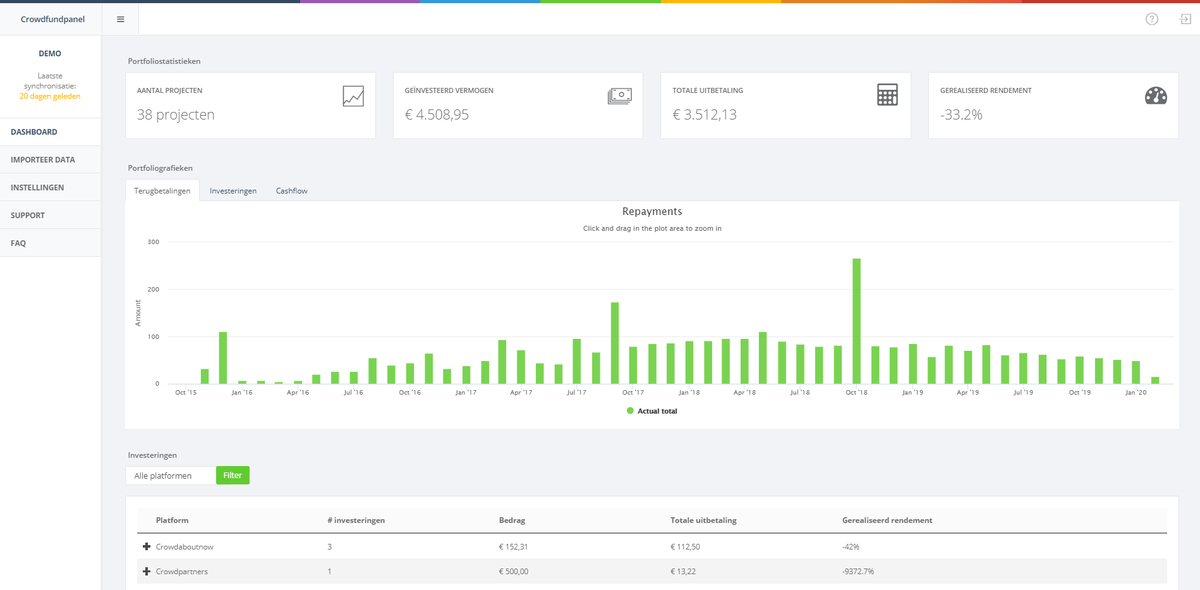Switch to the Cashflow tab

tap(292, 190)
